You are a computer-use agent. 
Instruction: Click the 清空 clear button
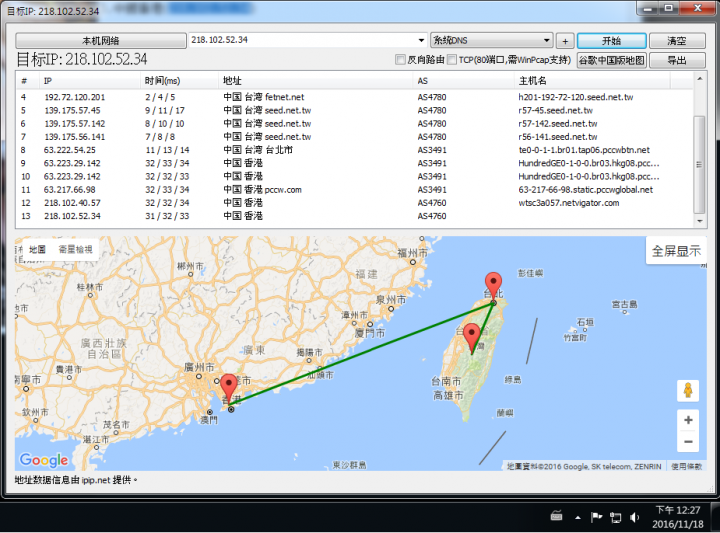coord(668,40)
